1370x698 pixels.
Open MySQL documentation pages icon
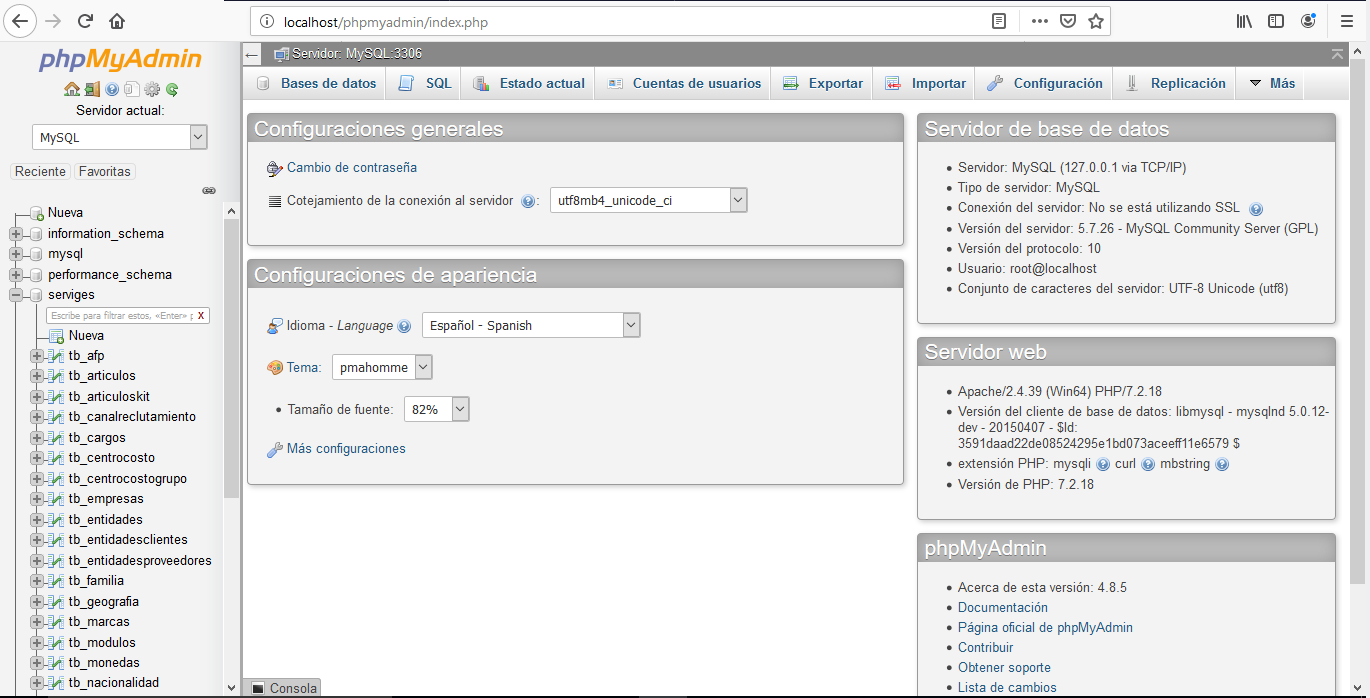click(x=131, y=89)
